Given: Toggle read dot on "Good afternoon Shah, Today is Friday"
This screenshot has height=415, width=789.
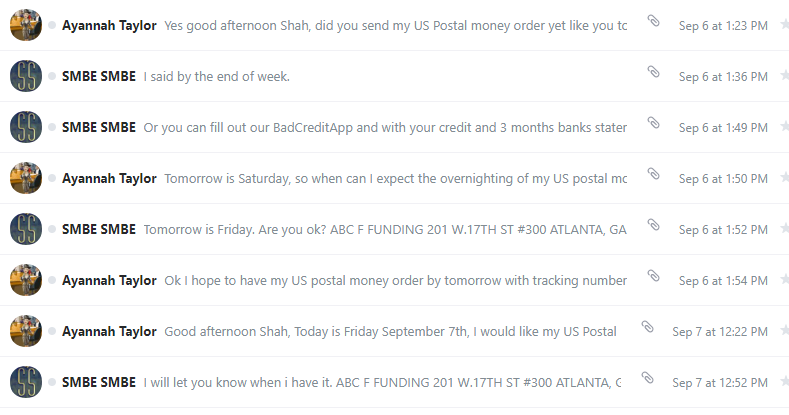Looking at the screenshot, I should pyautogui.click(x=52, y=331).
